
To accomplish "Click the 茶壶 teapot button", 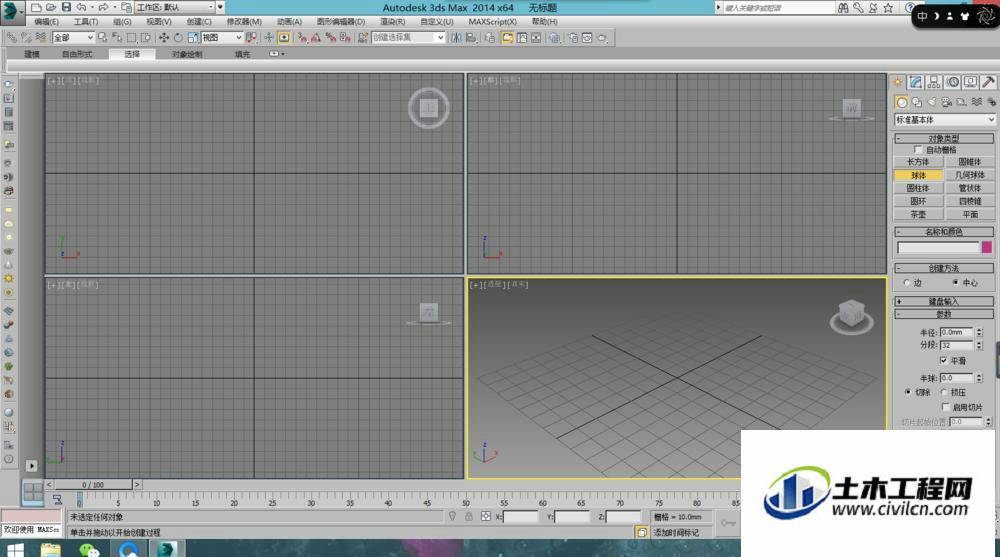I will (x=918, y=214).
